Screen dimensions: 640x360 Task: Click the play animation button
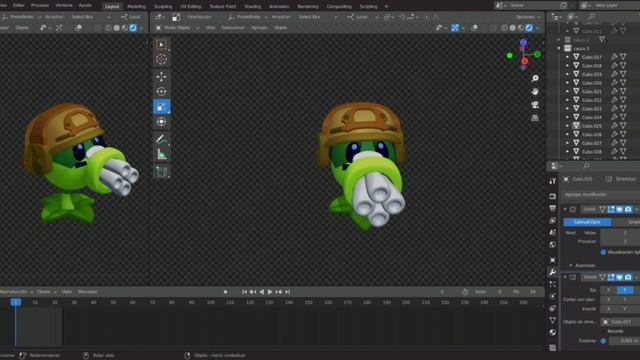pos(270,292)
